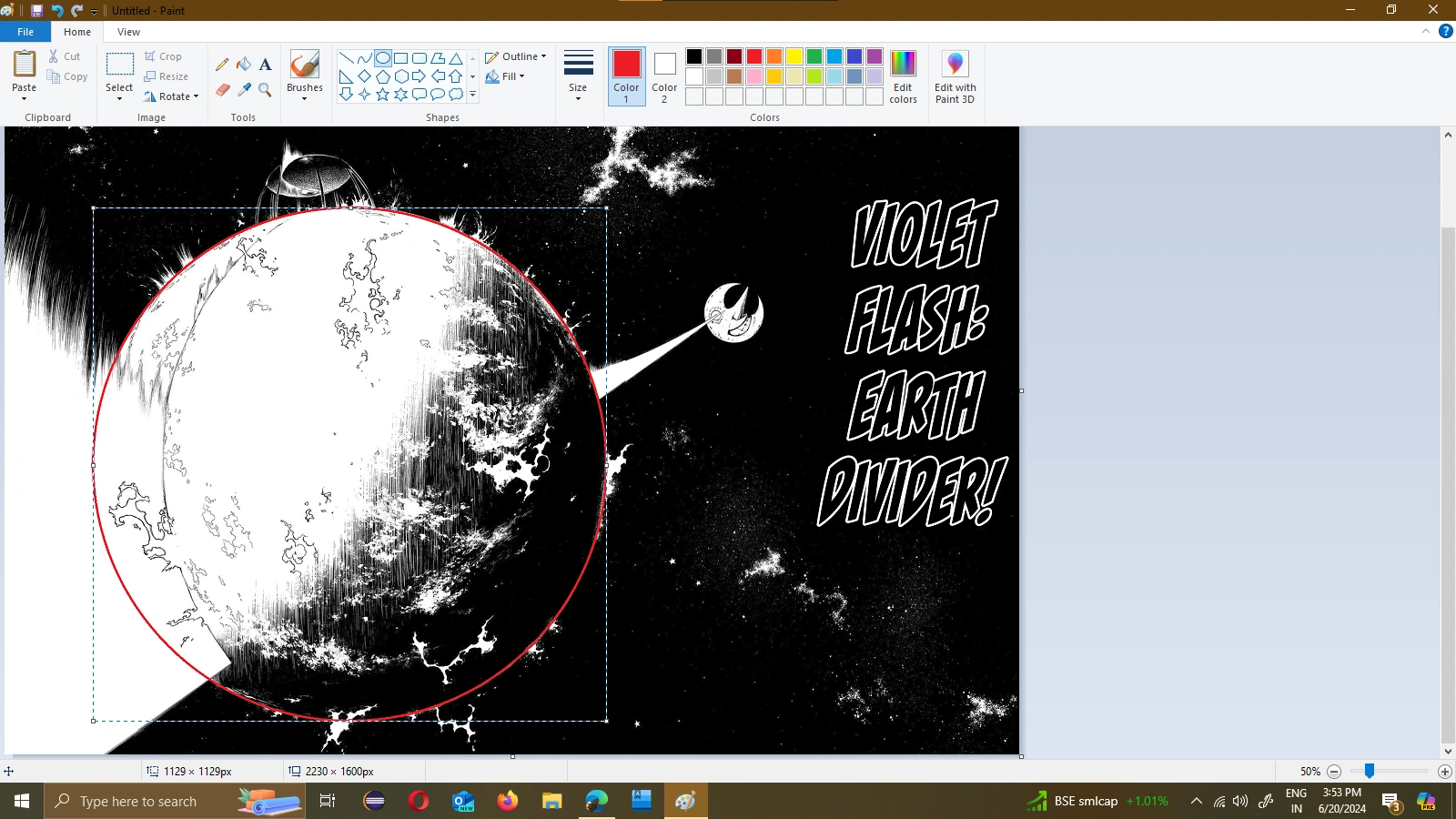Open File Explorer from the taskbar
The height and width of the screenshot is (819, 1456).
tap(552, 801)
